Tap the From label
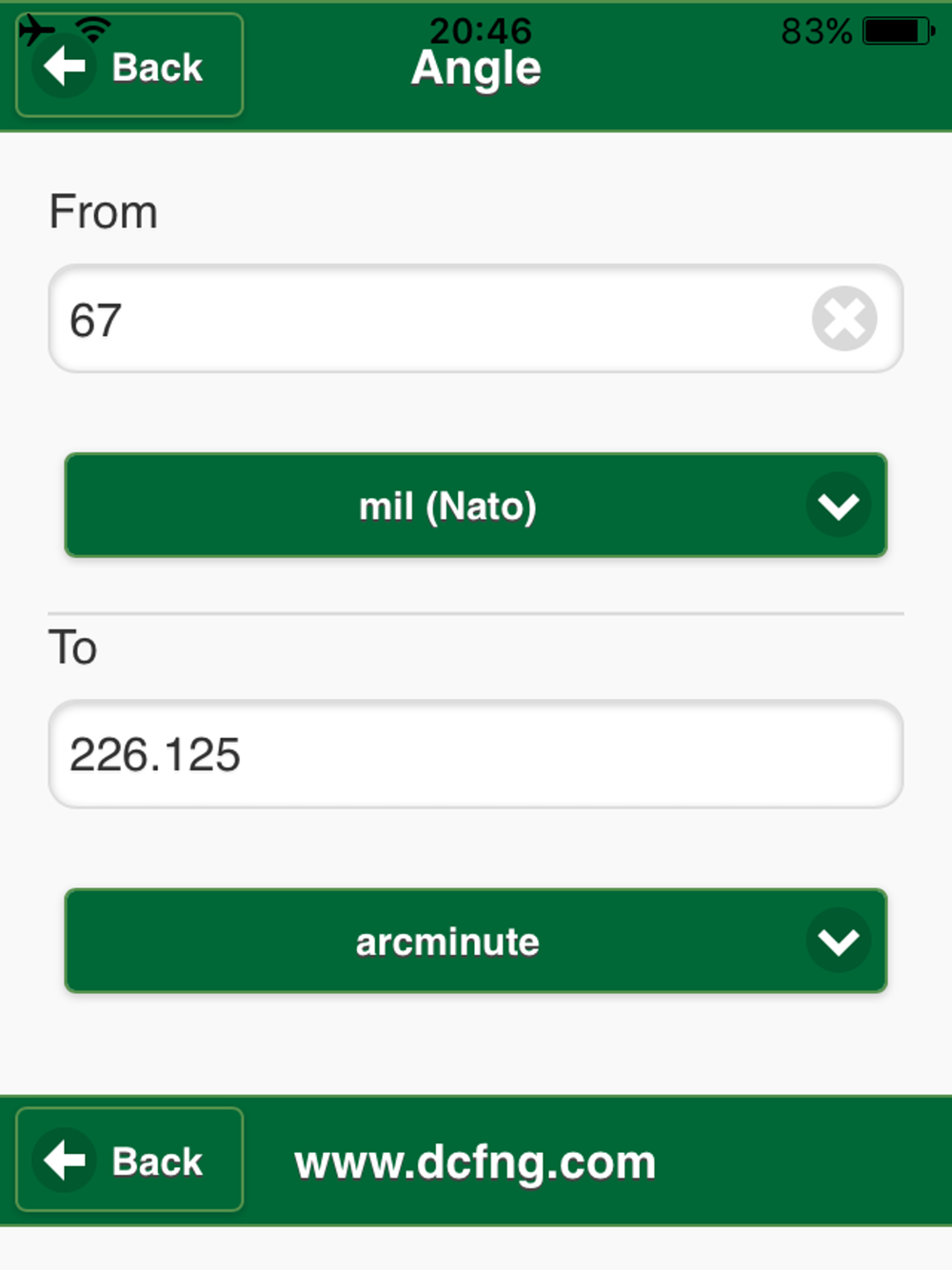The width and height of the screenshot is (952, 1270). click(103, 211)
